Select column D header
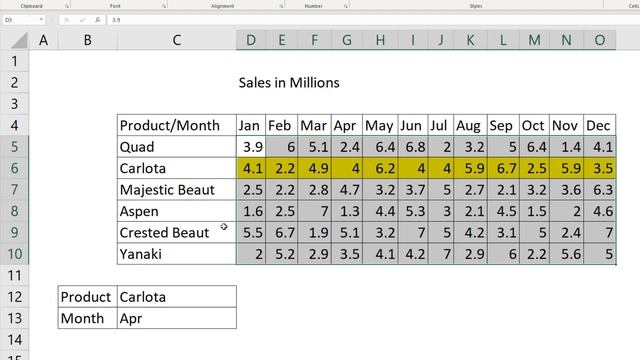640x360 pixels. pyautogui.click(x=251, y=40)
